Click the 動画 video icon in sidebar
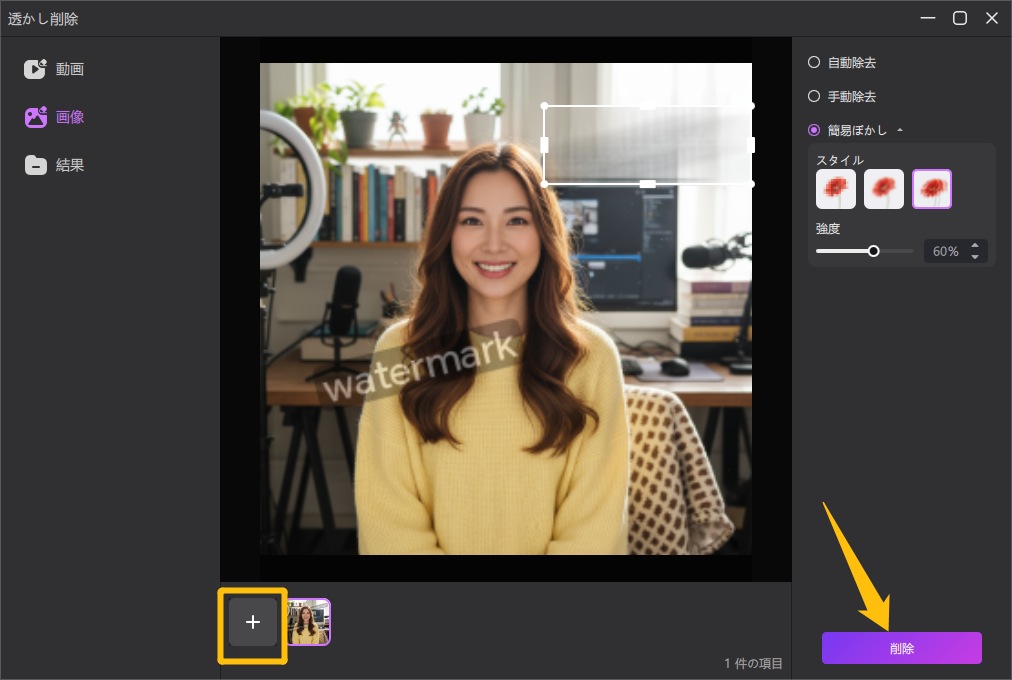 36,69
